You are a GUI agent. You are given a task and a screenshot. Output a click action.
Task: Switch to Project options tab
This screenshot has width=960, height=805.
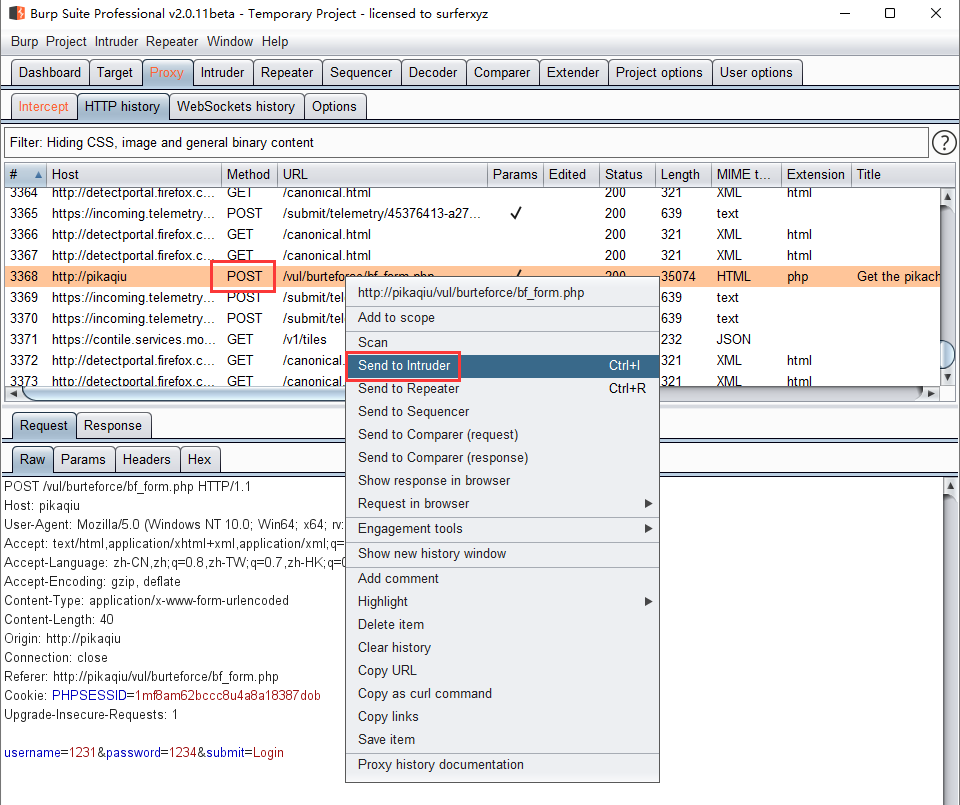659,72
